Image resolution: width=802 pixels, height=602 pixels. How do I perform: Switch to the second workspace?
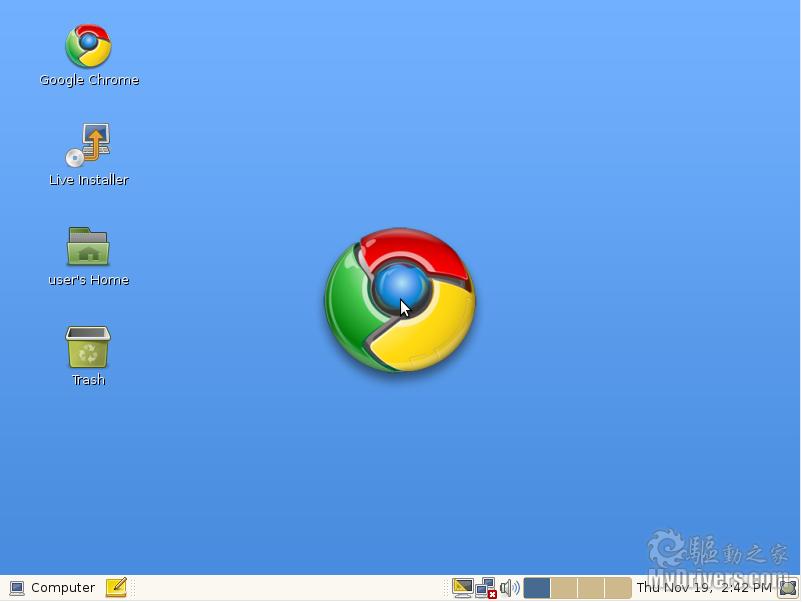(x=564, y=588)
